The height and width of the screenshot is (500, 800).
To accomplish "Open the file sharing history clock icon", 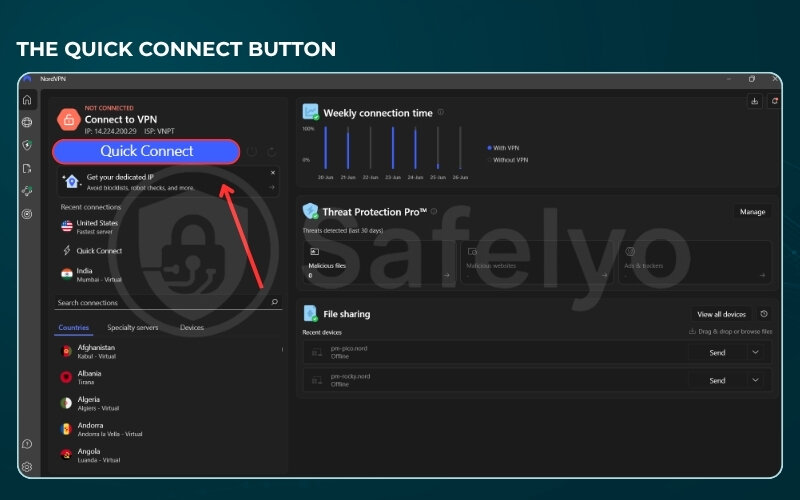I will tap(764, 314).
